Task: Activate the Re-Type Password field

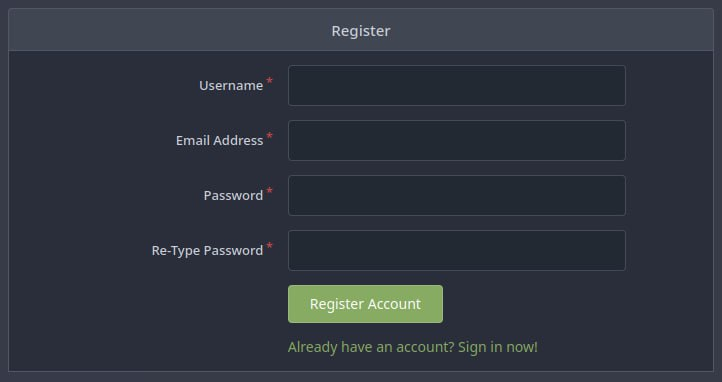Action: tap(457, 250)
